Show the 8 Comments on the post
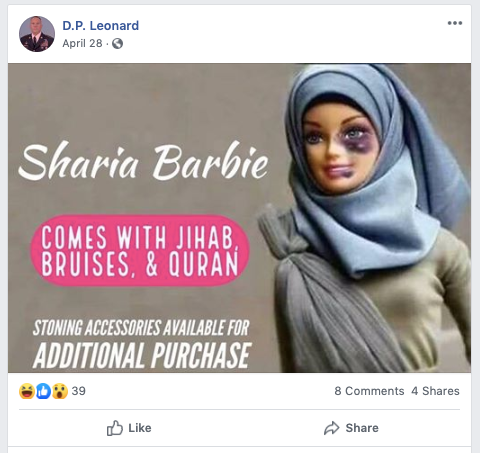Image resolution: width=480 pixels, height=453 pixels. [x=369, y=391]
